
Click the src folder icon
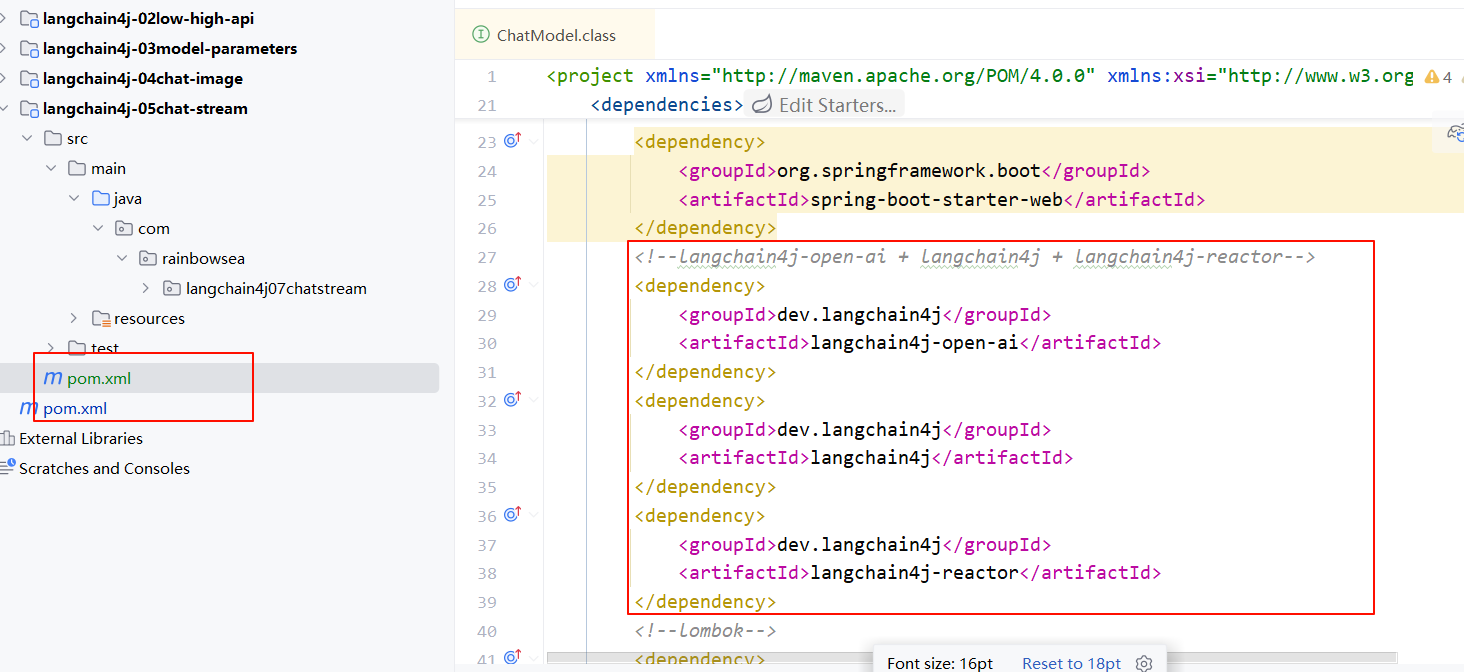tap(53, 139)
